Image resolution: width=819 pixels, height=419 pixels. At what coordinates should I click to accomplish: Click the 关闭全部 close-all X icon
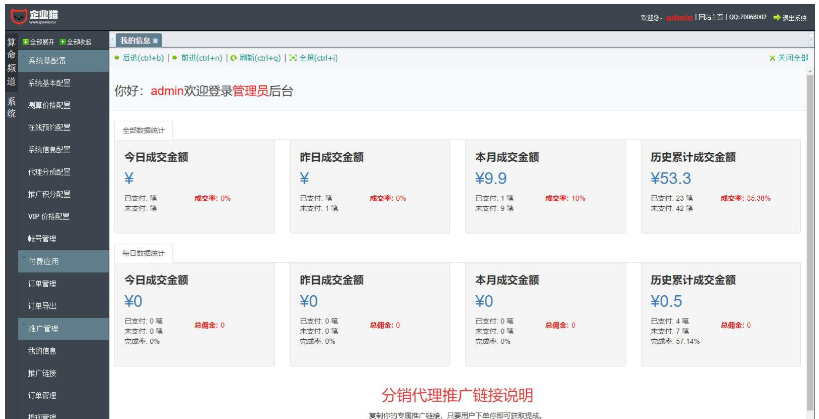(x=772, y=58)
